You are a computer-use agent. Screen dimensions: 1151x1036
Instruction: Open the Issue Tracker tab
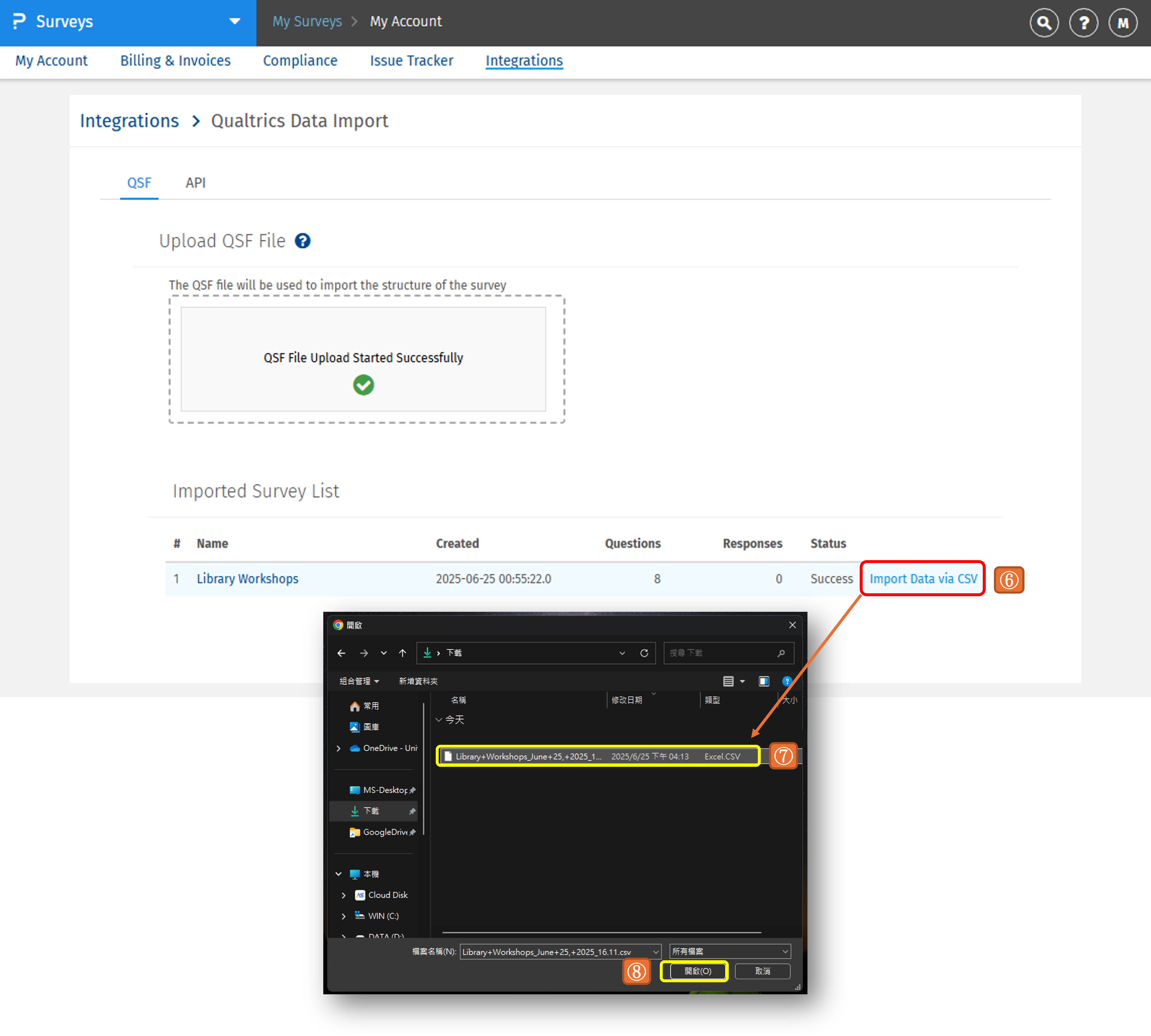412,60
